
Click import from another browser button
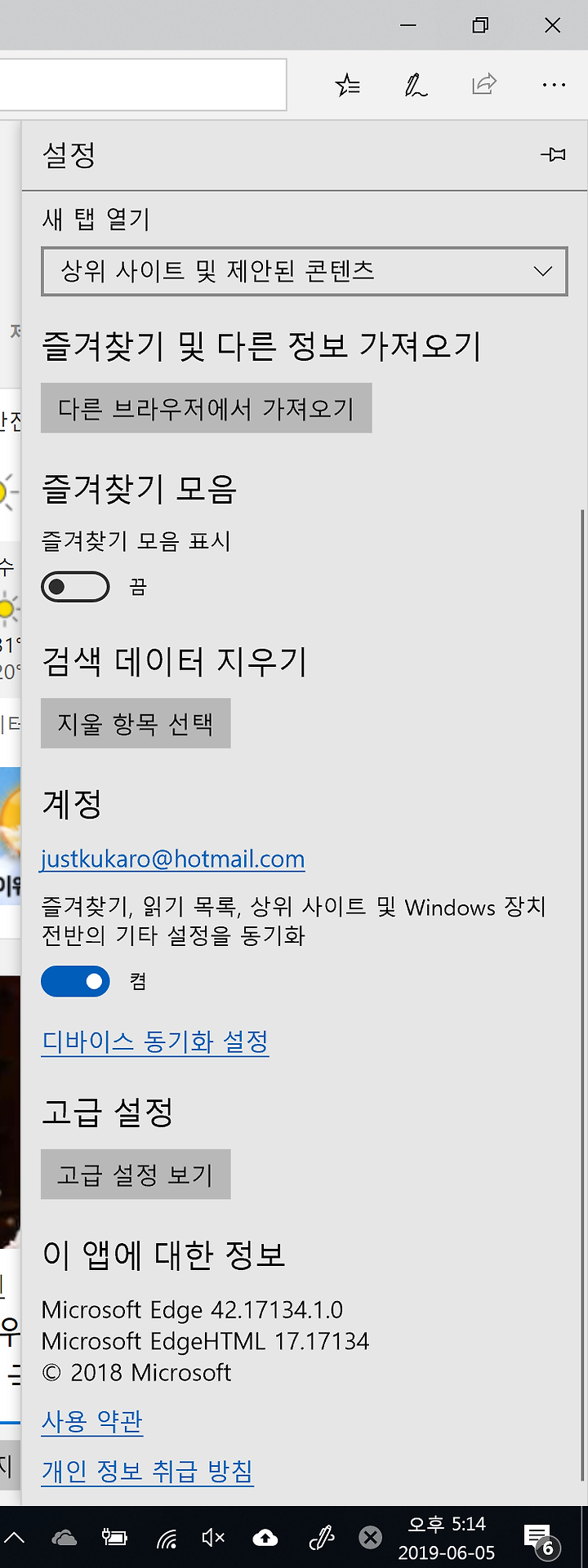pyautogui.click(x=207, y=408)
